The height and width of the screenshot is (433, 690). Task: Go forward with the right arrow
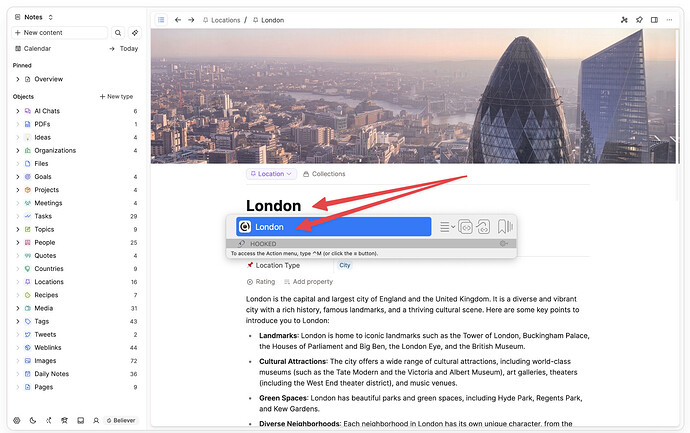click(x=191, y=19)
